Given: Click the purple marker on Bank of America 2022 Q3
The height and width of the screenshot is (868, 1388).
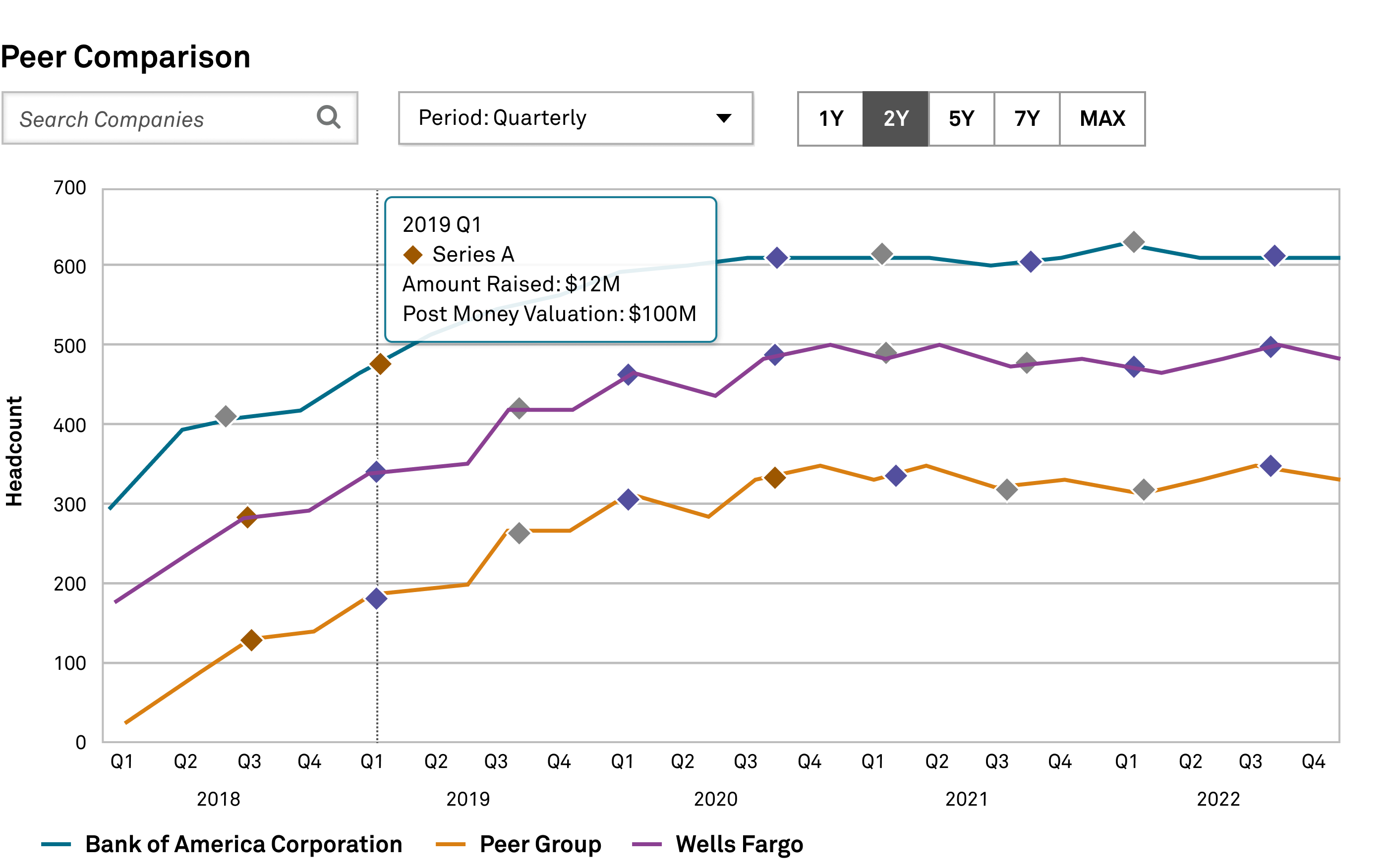Looking at the screenshot, I should (x=1274, y=256).
